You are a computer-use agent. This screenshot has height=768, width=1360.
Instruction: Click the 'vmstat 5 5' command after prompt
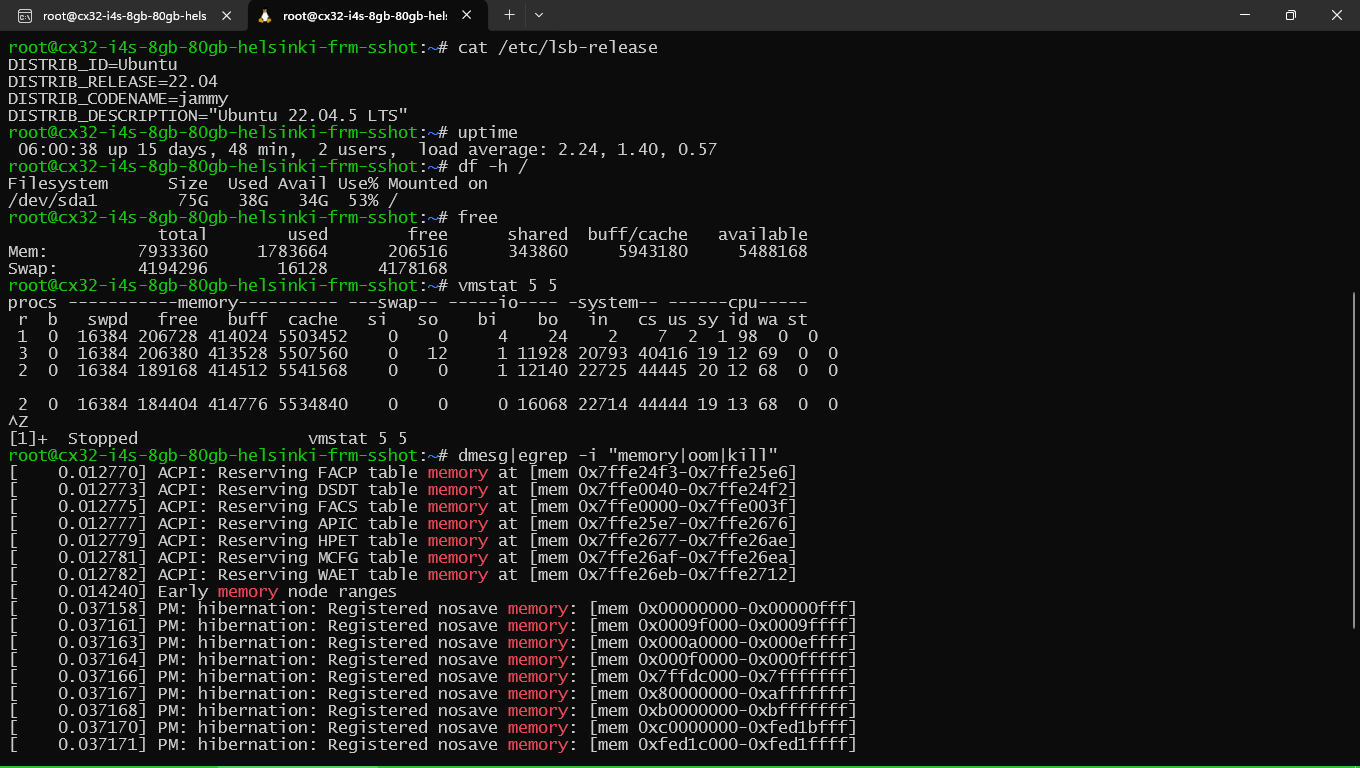[508, 285]
